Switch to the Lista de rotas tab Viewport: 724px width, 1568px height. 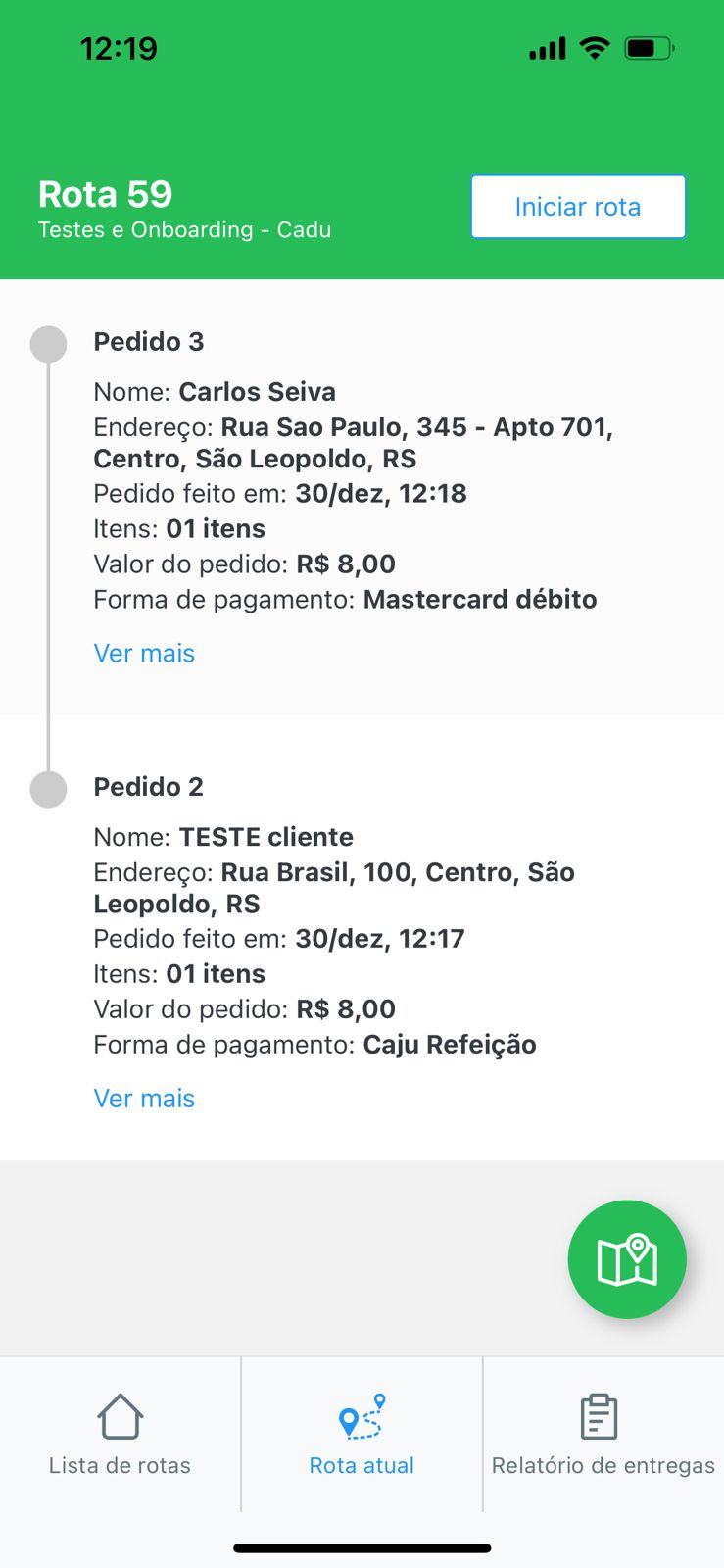(120, 1435)
